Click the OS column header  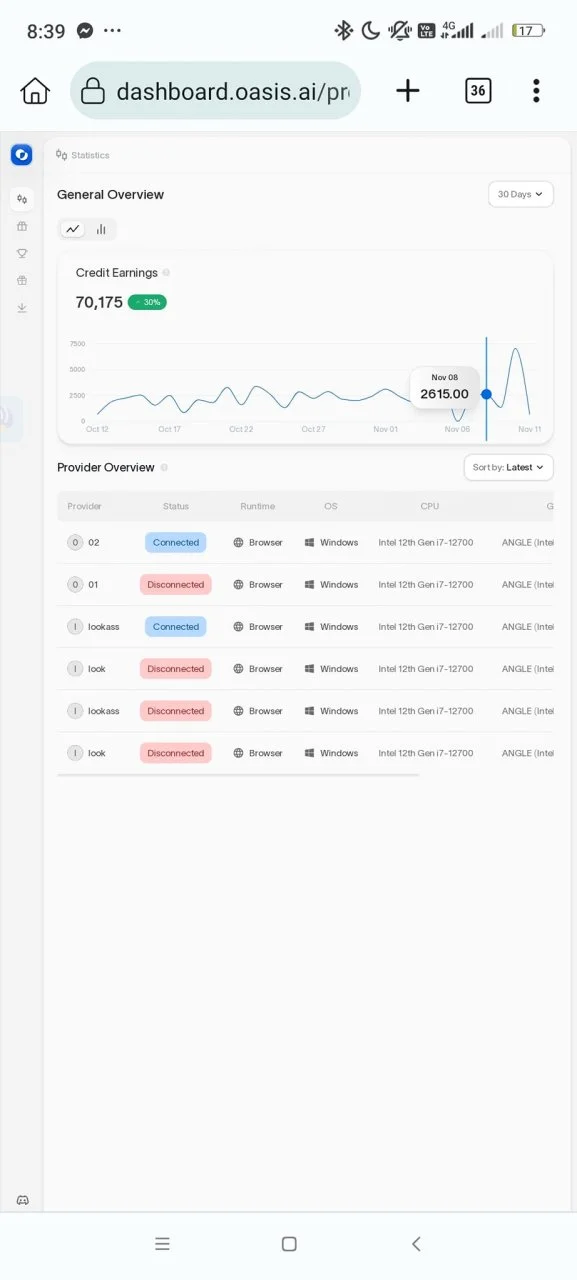331,506
